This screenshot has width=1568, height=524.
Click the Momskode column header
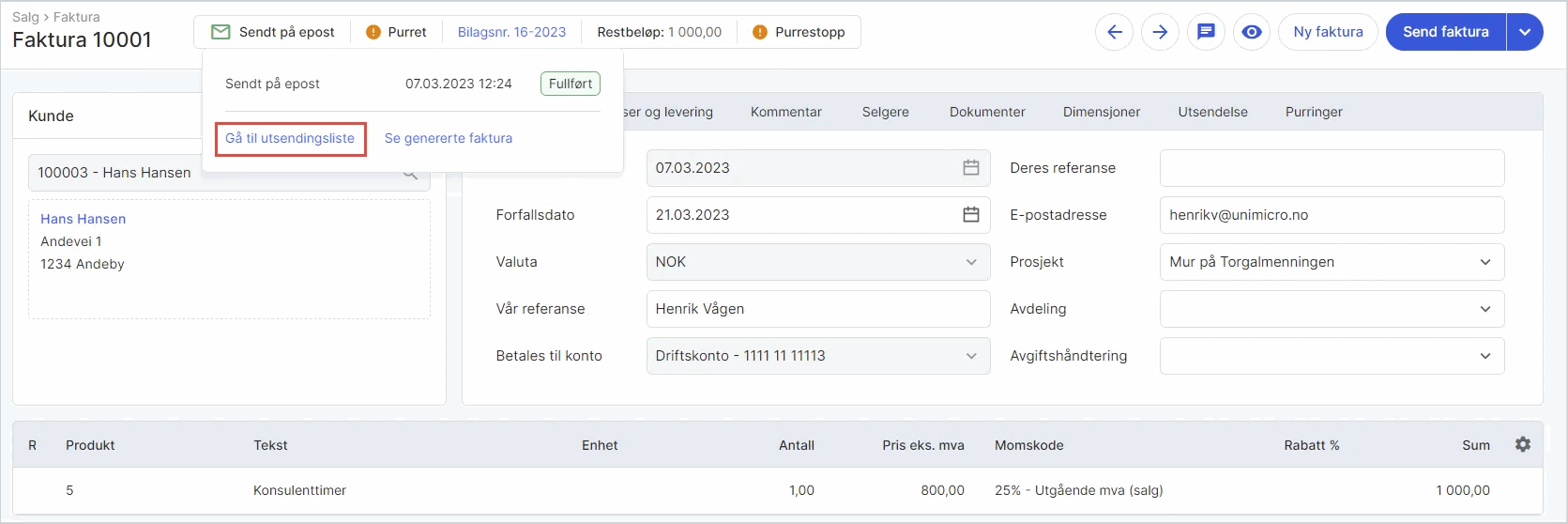1029,445
